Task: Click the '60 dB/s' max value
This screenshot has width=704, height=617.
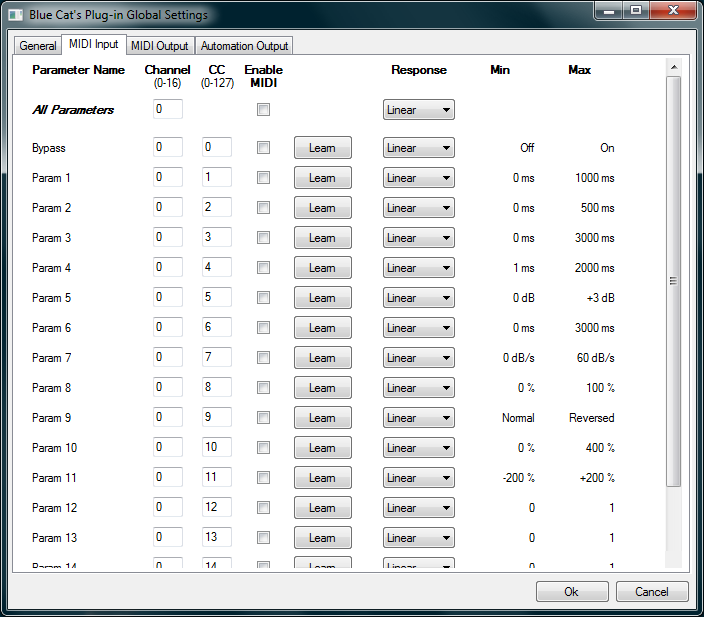Action: tap(595, 358)
